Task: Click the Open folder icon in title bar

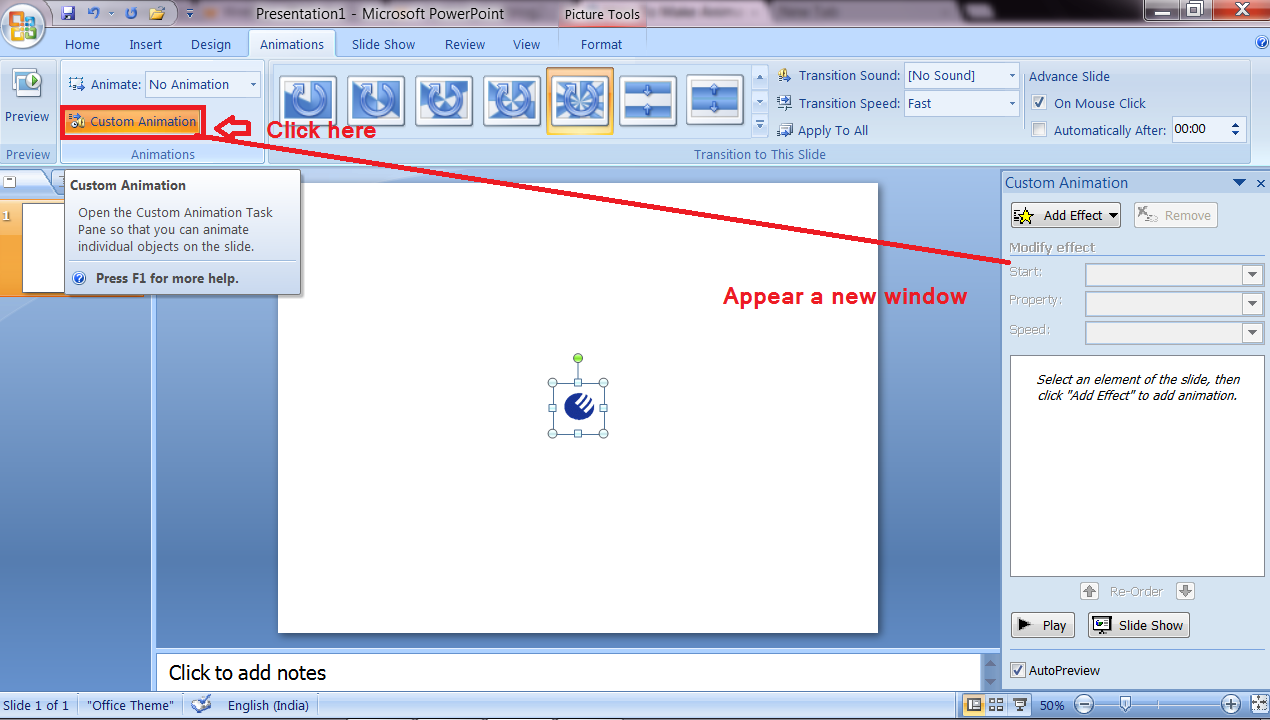Action: pos(157,13)
